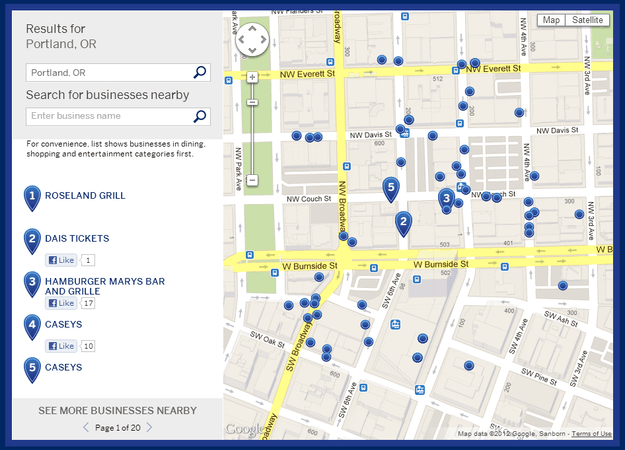Screen dimensions: 625x450
Task: Switch map to Satellite view
Action: coord(587,20)
